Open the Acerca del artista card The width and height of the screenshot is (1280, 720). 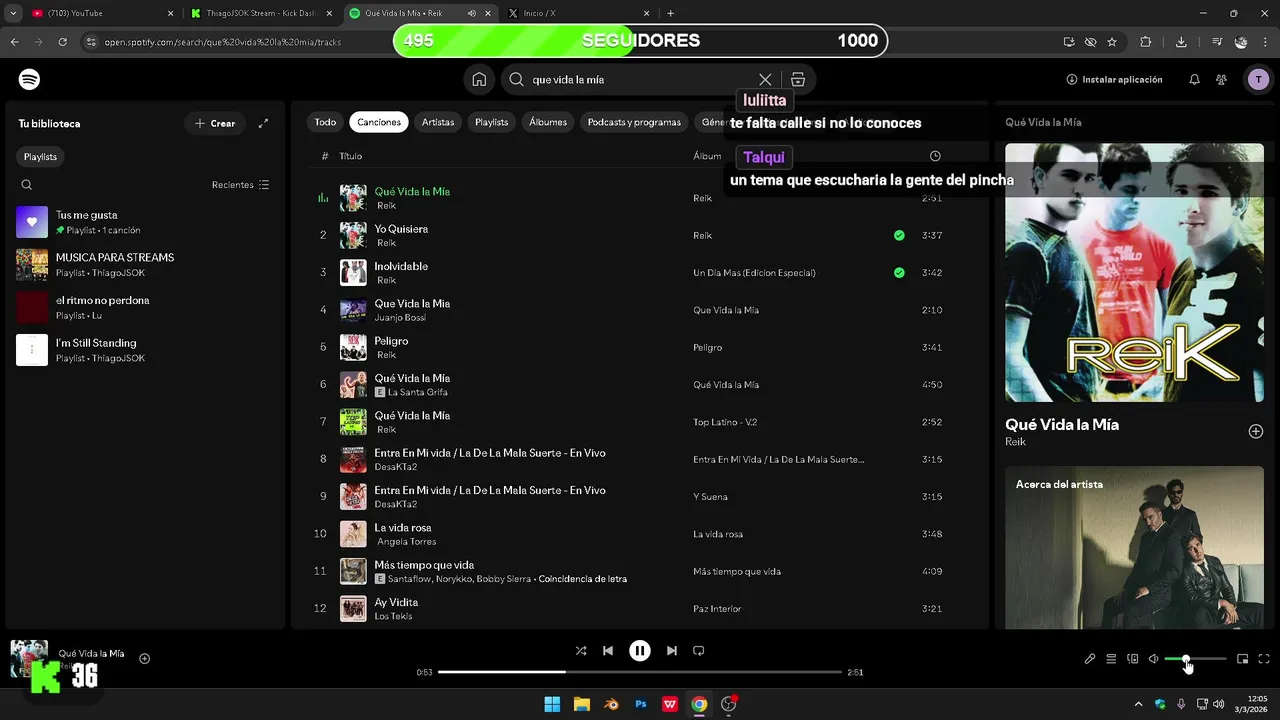pyautogui.click(x=1134, y=548)
